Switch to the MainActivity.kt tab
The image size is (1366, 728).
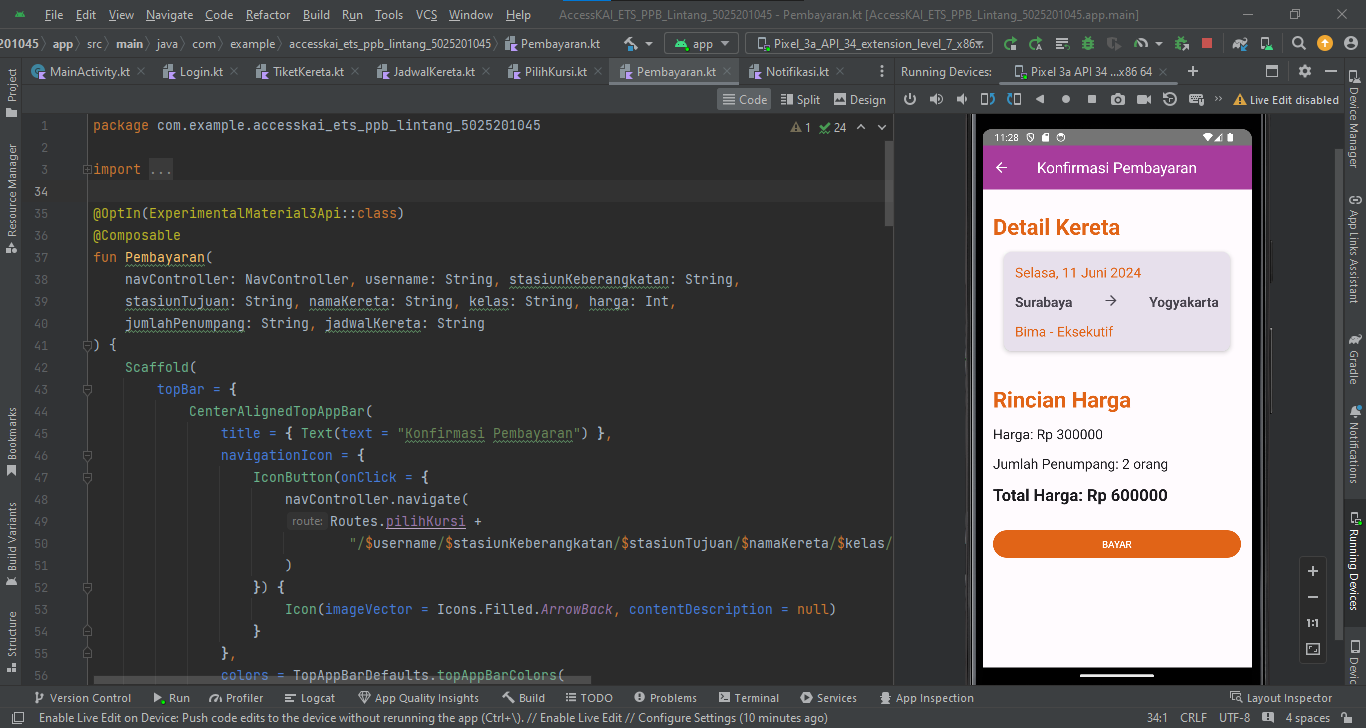tap(89, 72)
